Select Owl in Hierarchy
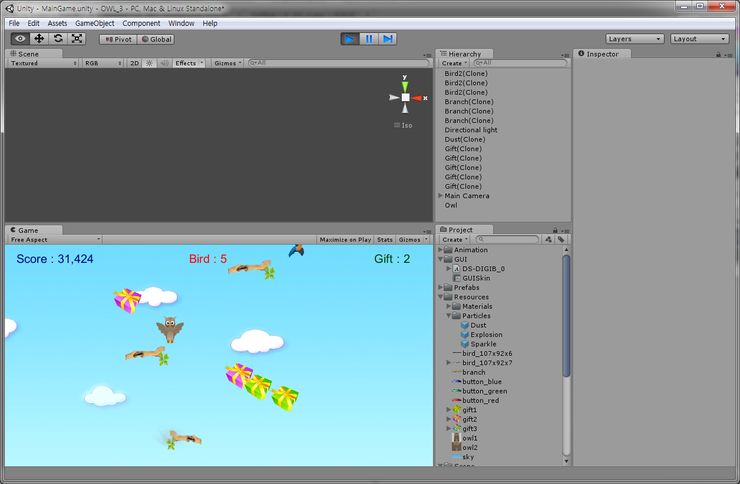 tap(451, 205)
